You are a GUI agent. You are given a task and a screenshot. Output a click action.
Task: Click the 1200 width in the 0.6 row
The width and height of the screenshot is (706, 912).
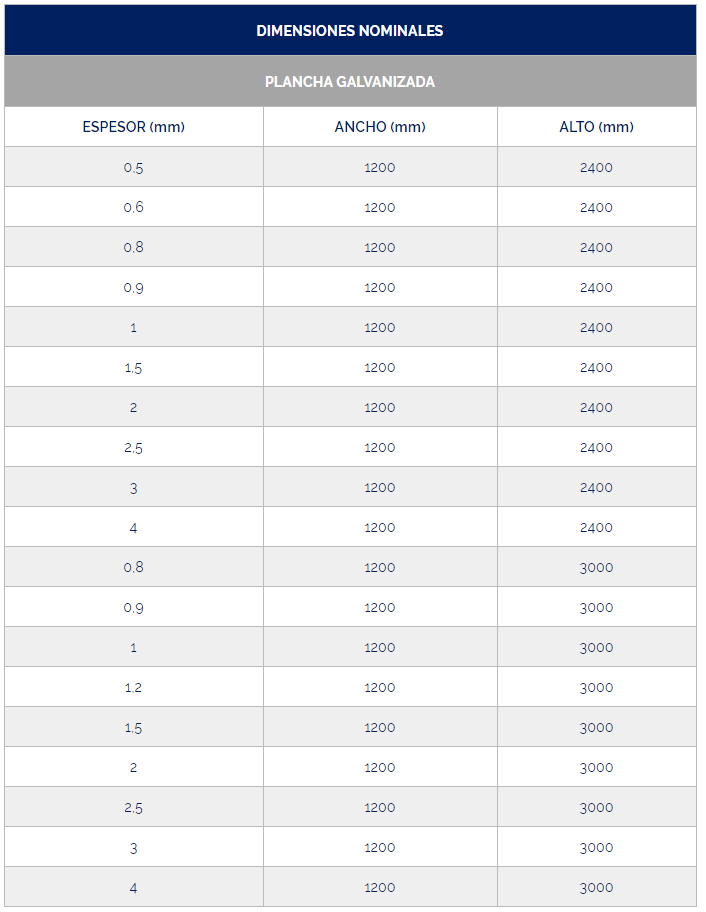[x=380, y=207]
